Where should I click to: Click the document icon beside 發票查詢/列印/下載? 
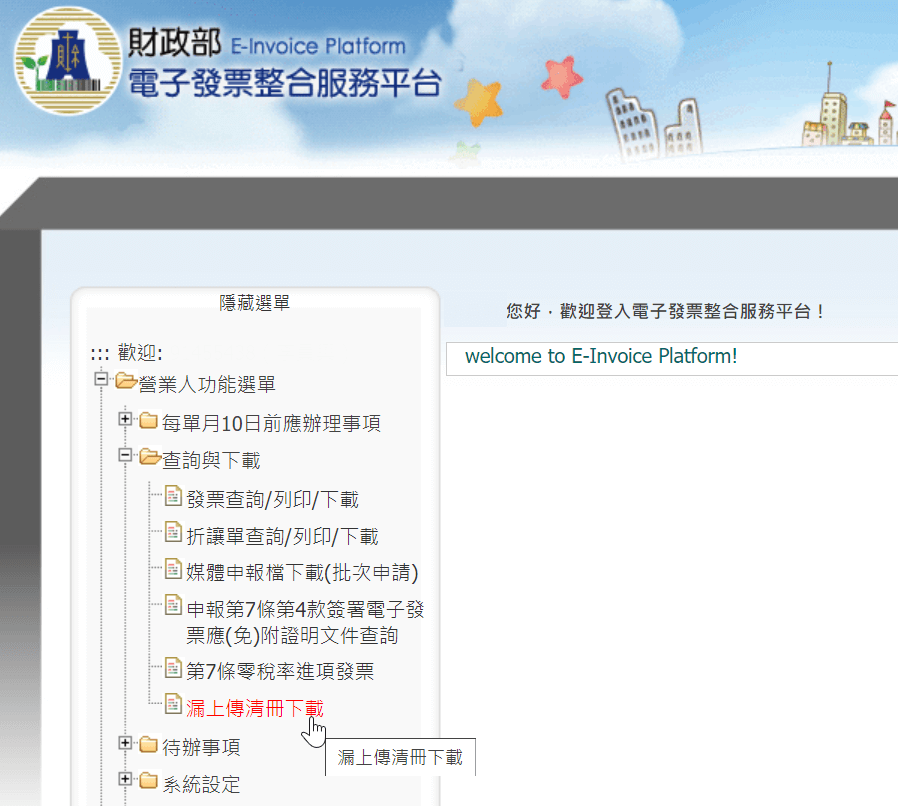click(173, 496)
